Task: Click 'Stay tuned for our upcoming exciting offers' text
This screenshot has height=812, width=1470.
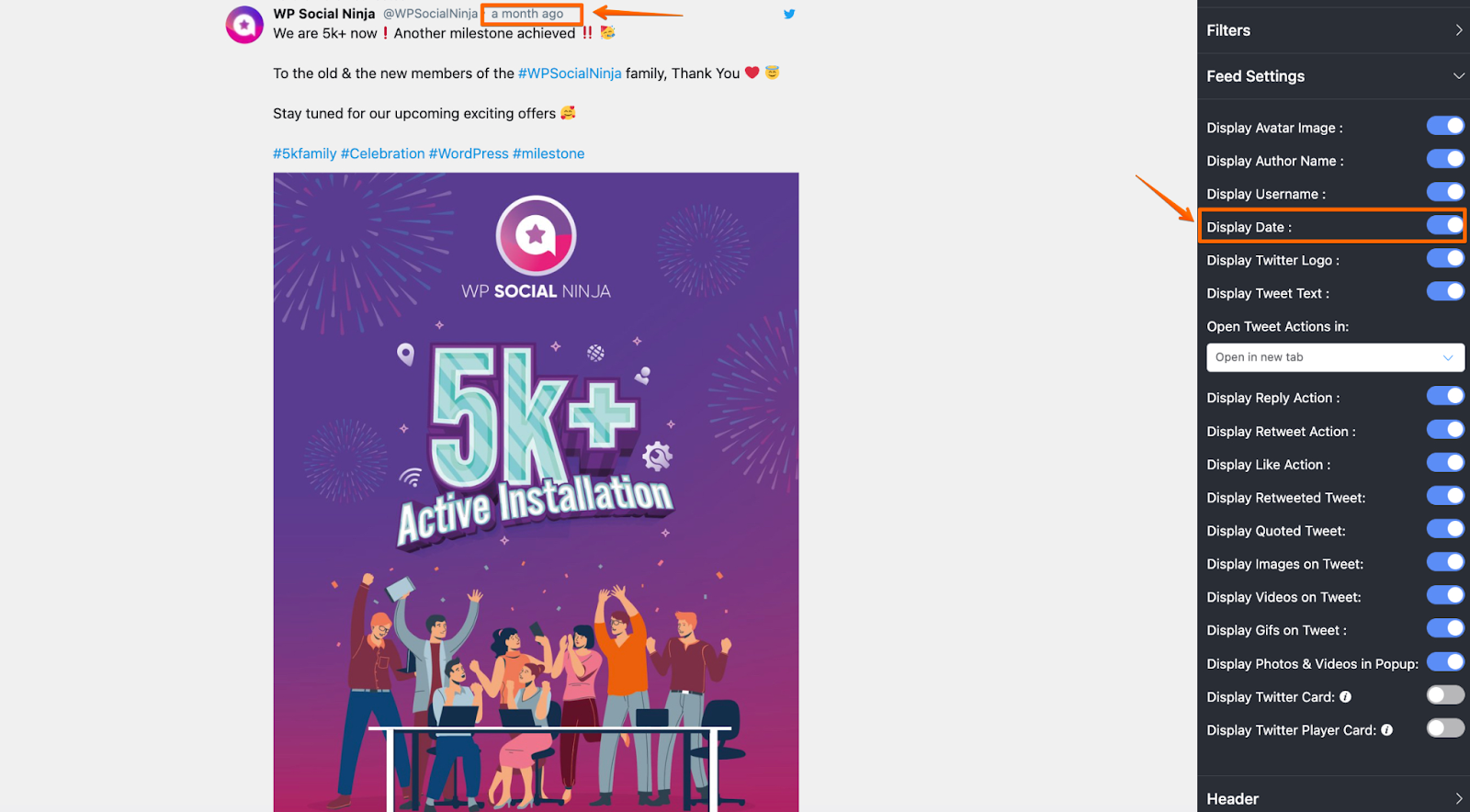Action: pos(414,114)
